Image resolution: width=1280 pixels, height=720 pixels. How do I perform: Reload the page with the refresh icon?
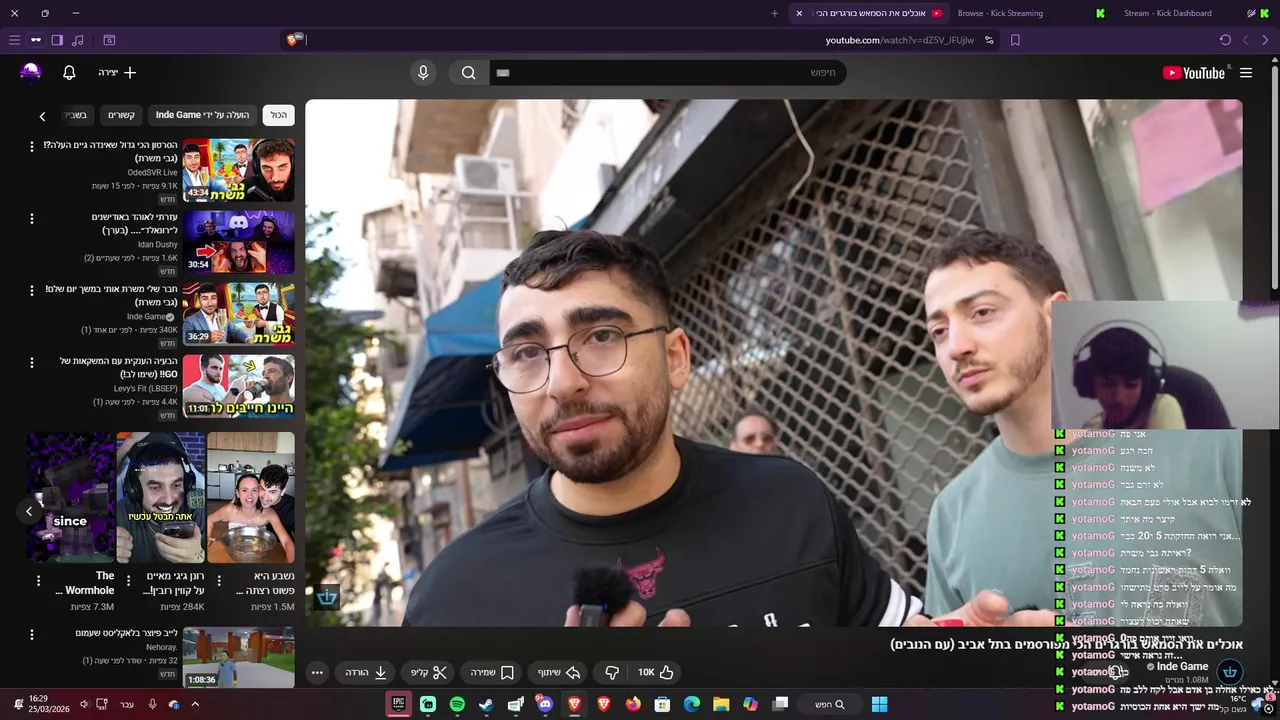1225,40
